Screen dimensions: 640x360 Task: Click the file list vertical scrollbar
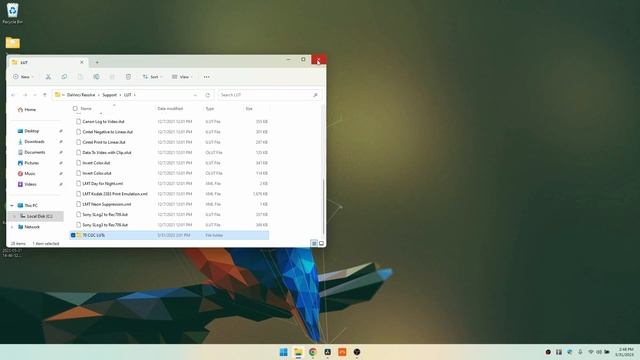pyautogui.click(x=324, y=206)
